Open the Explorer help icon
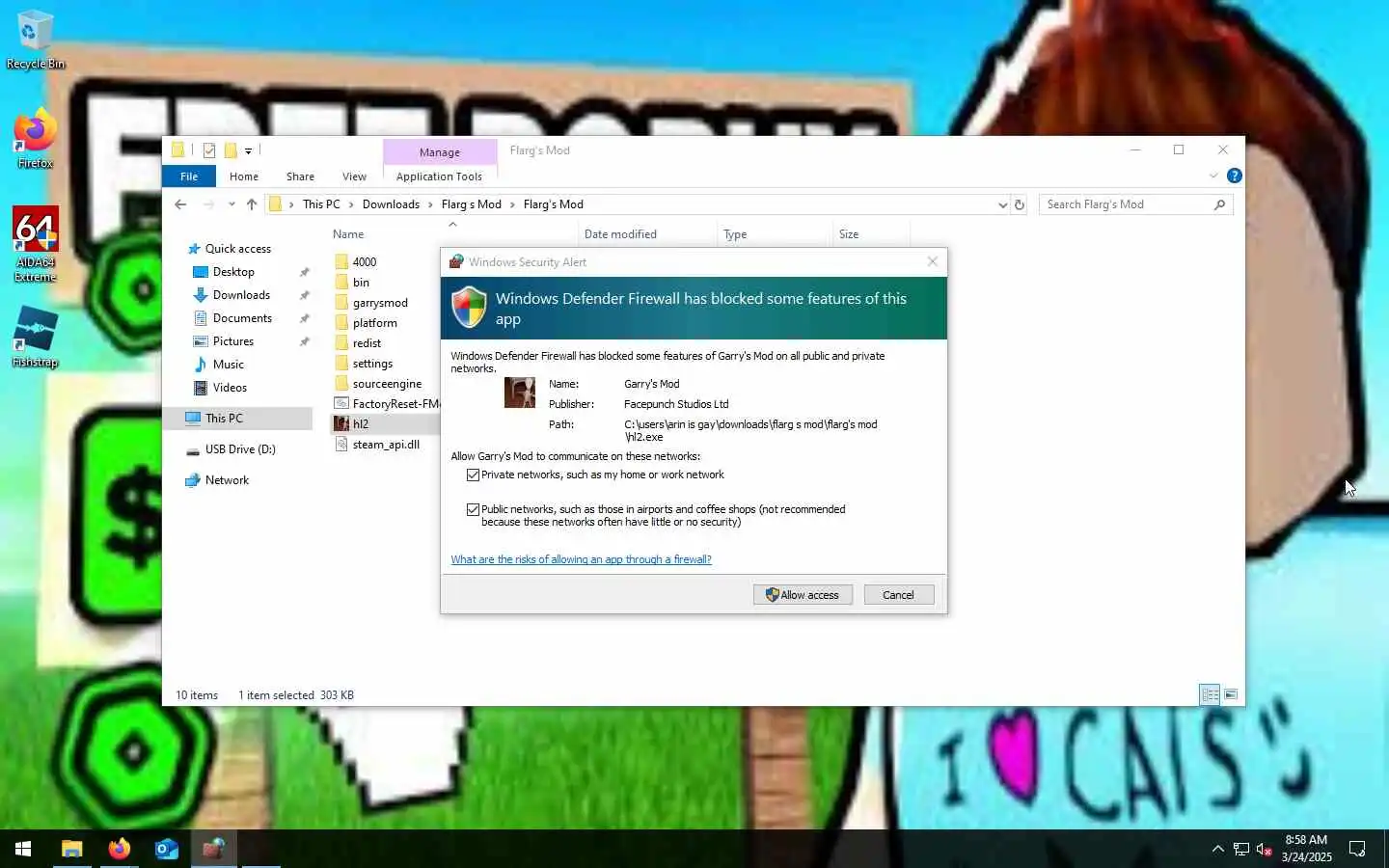The width and height of the screenshot is (1389, 868). [1234, 176]
